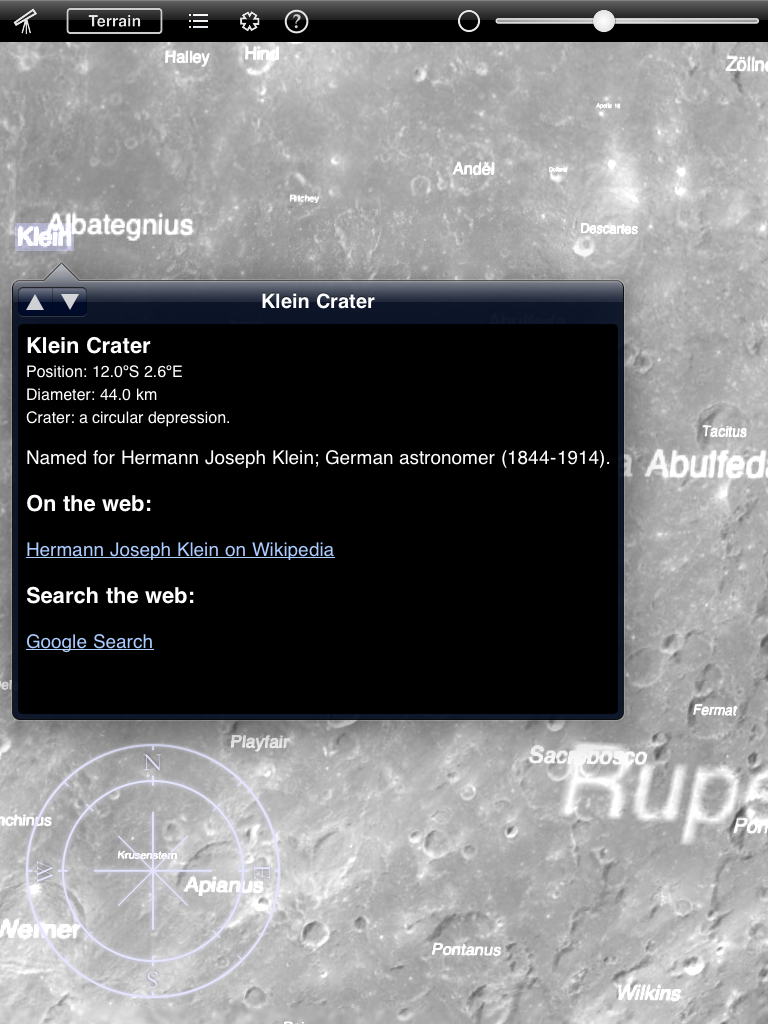Tap the Descartes label on the map

609,229
